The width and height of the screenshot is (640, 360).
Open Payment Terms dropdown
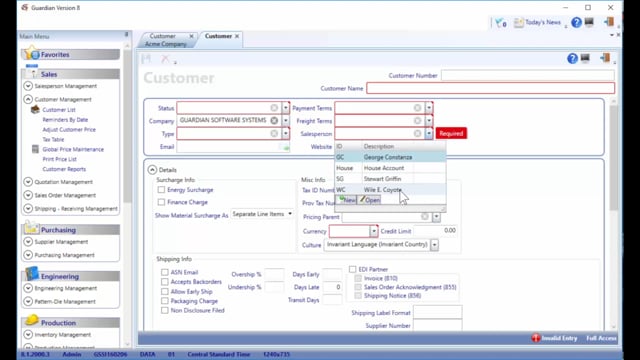[x=429, y=108]
